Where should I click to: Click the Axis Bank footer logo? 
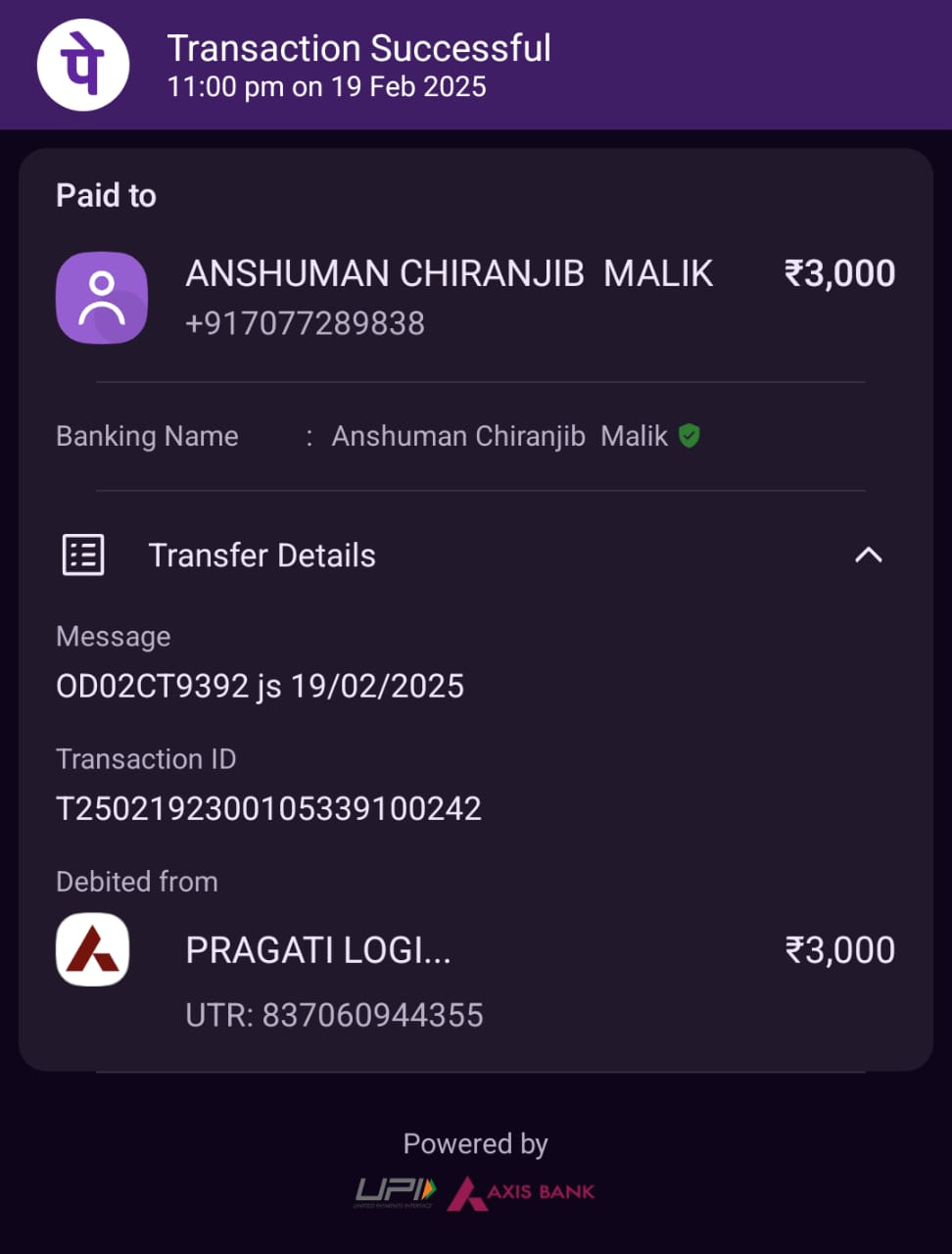click(x=522, y=1192)
